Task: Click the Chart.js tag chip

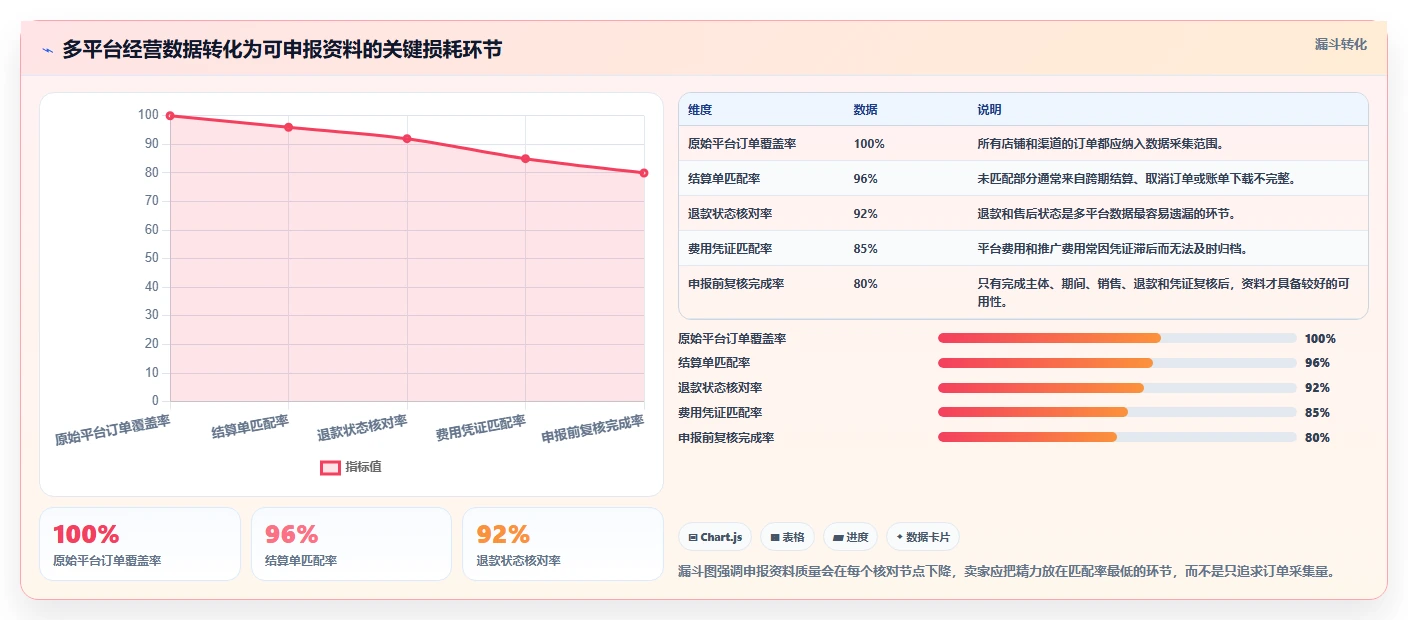Action: tap(716, 537)
